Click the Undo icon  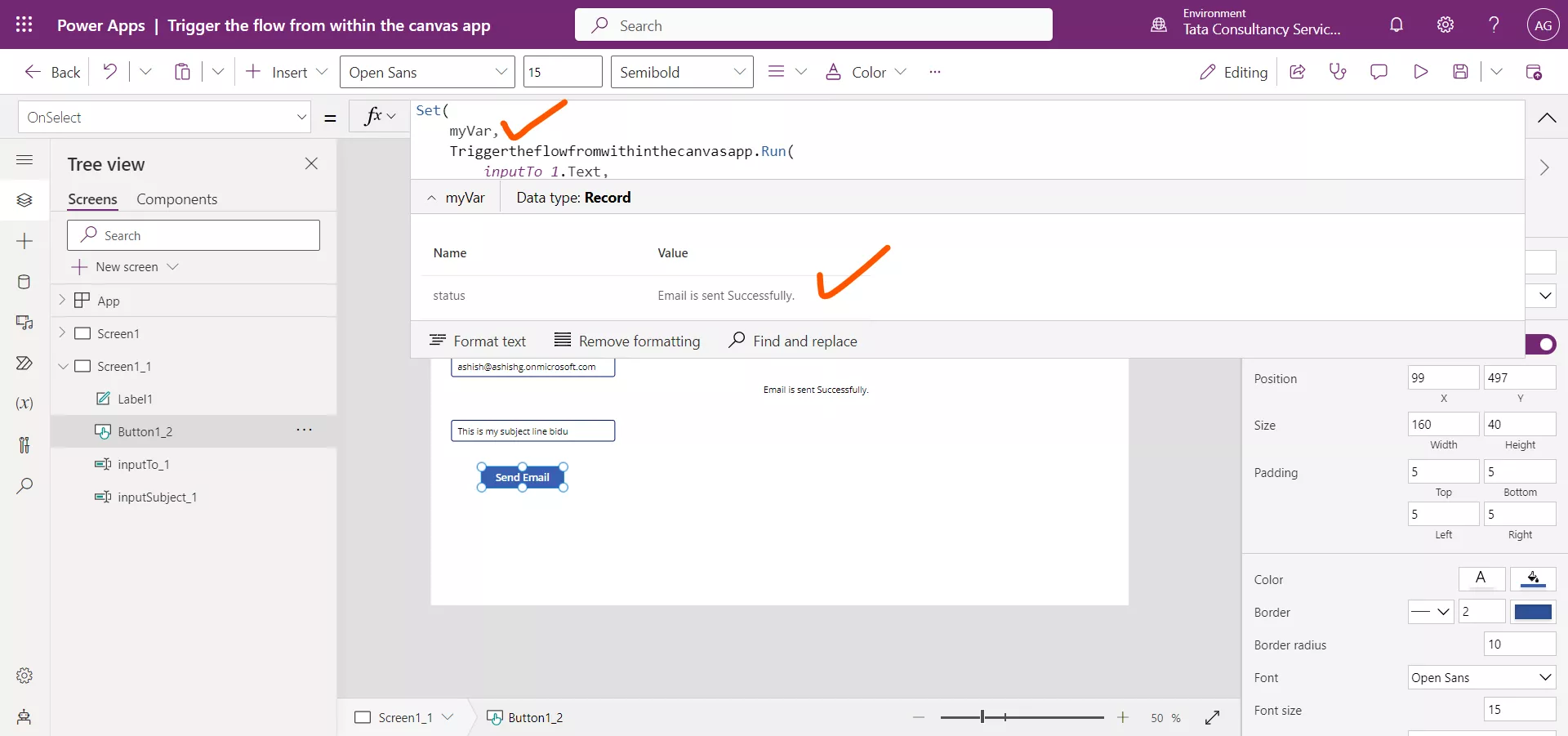coord(109,72)
